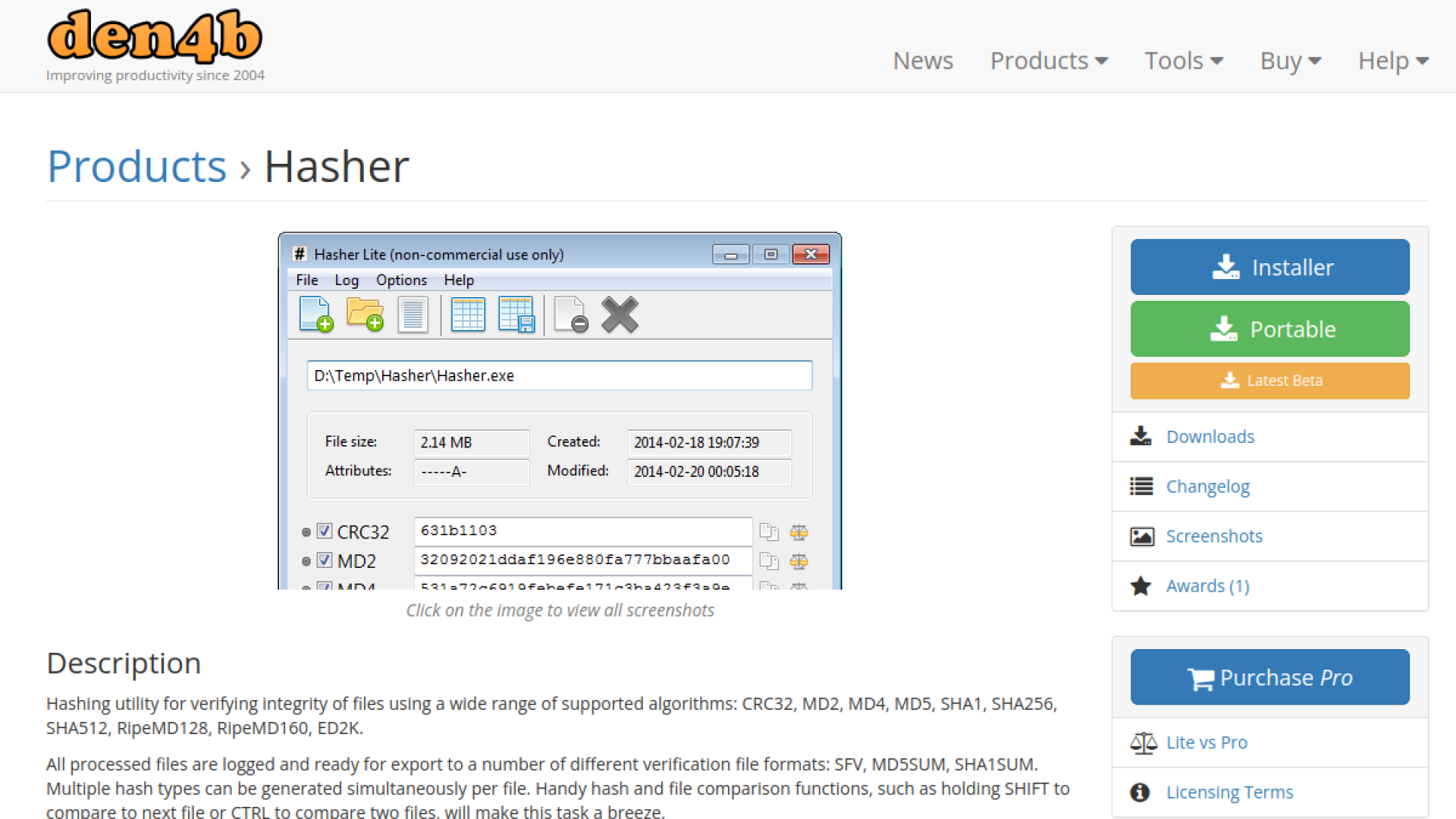This screenshot has height=819, width=1456.
Task: Open the Lite vs Pro comparison page
Action: pyautogui.click(x=1206, y=742)
